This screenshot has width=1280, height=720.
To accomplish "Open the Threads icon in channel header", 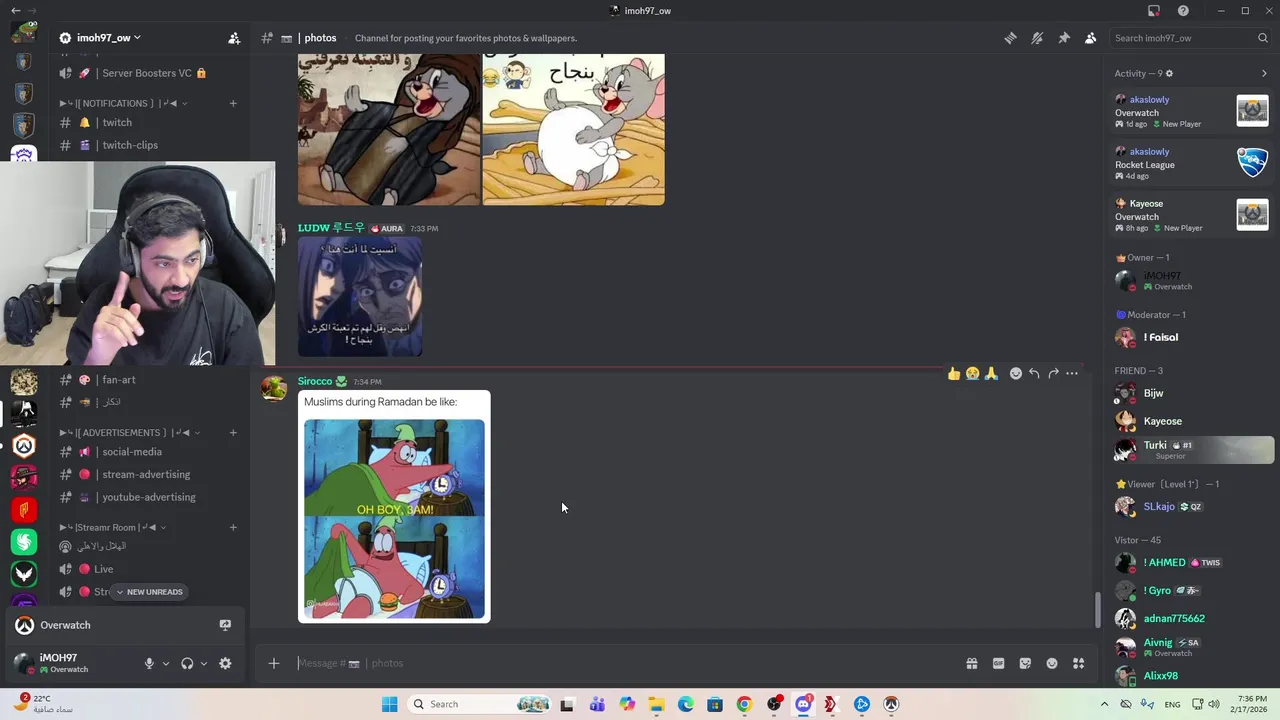I will [1011, 38].
